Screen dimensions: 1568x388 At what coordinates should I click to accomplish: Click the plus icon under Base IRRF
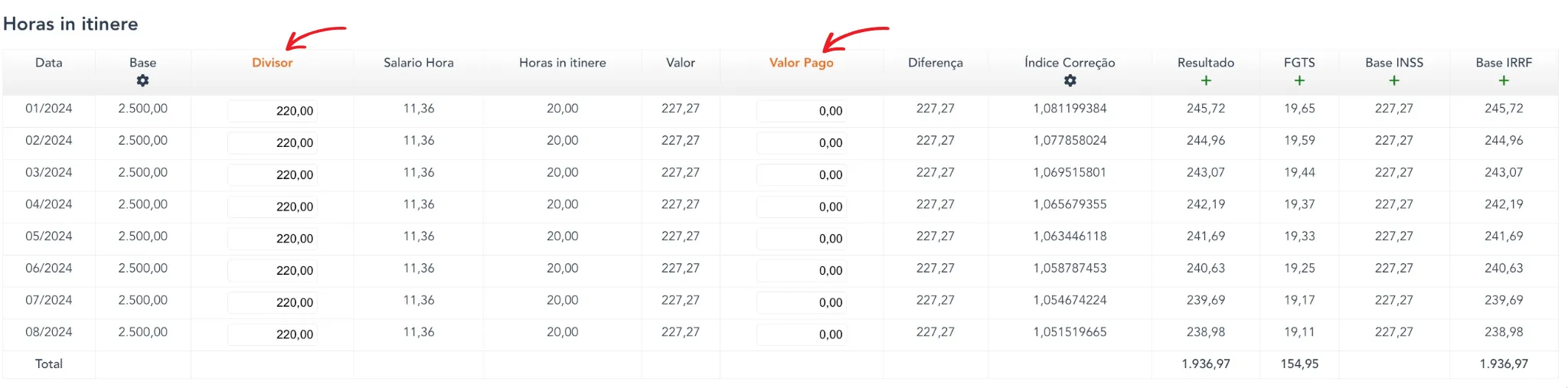[x=1504, y=80]
